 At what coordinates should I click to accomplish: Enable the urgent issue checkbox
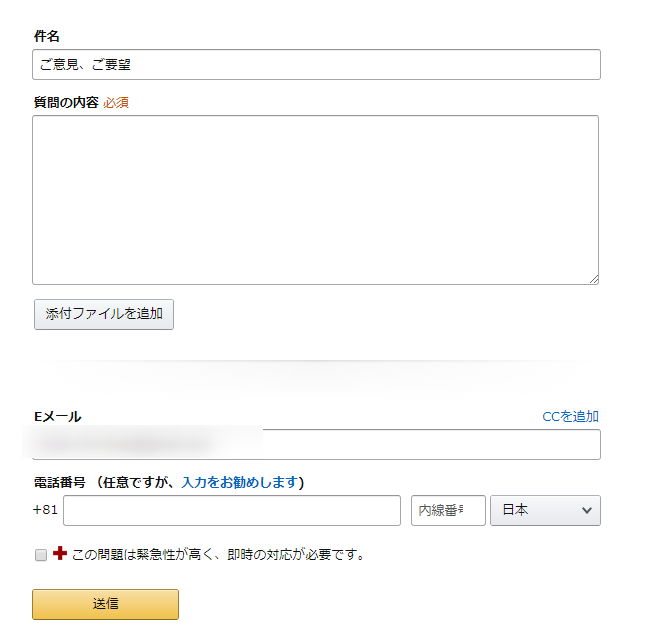point(41,555)
